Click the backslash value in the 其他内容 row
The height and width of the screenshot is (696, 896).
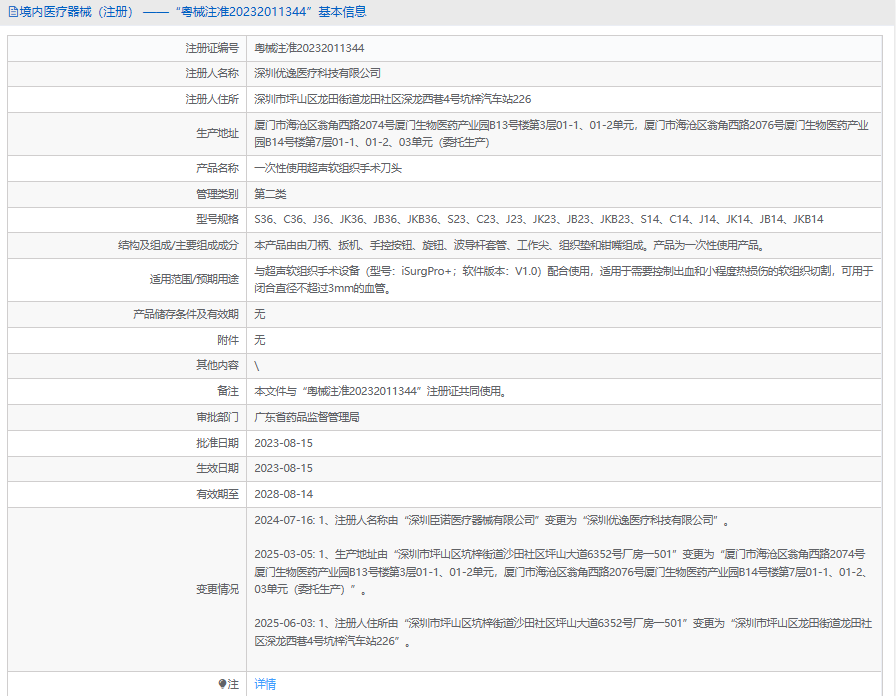coord(257,366)
